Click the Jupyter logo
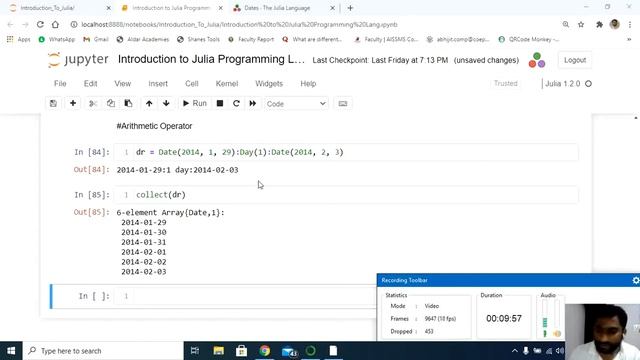This screenshot has height=360, width=640. pyautogui.click(x=78, y=60)
